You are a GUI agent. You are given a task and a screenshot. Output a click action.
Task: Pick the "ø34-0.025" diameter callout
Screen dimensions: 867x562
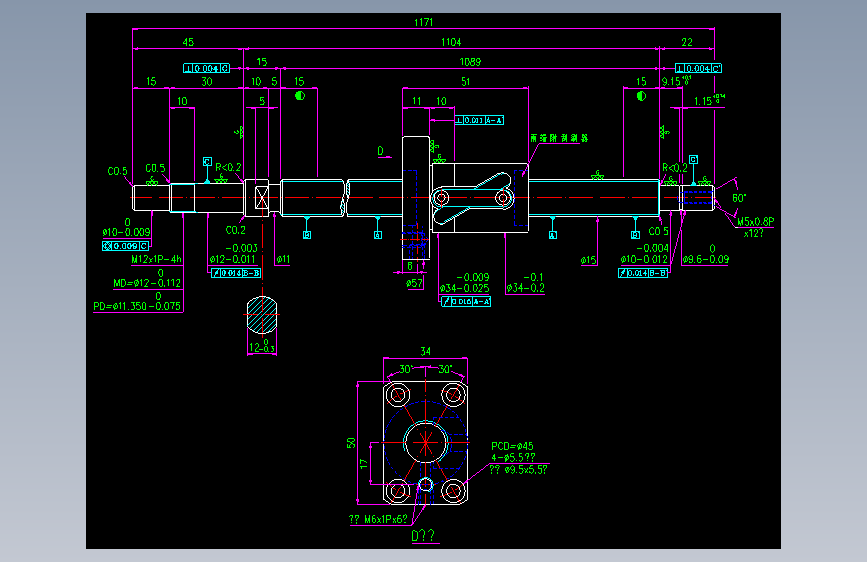[464, 288]
